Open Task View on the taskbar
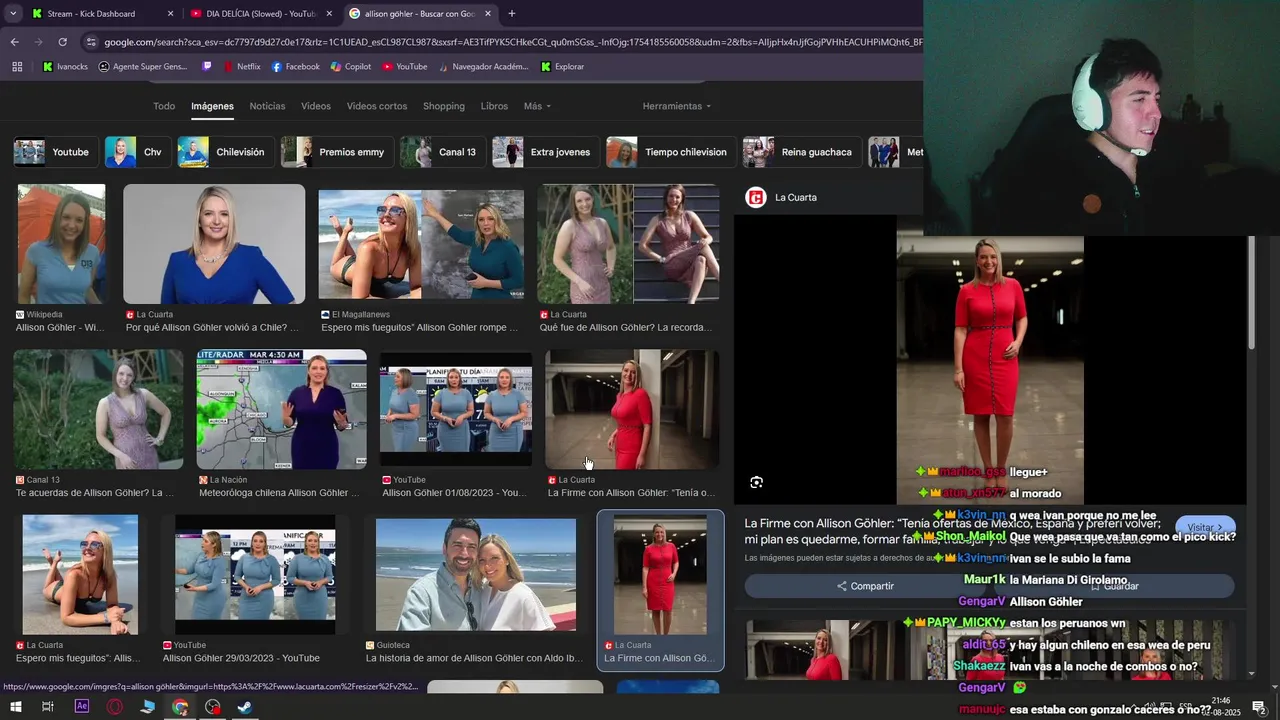The height and width of the screenshot is (720, 1280). (x=47, y=707)
